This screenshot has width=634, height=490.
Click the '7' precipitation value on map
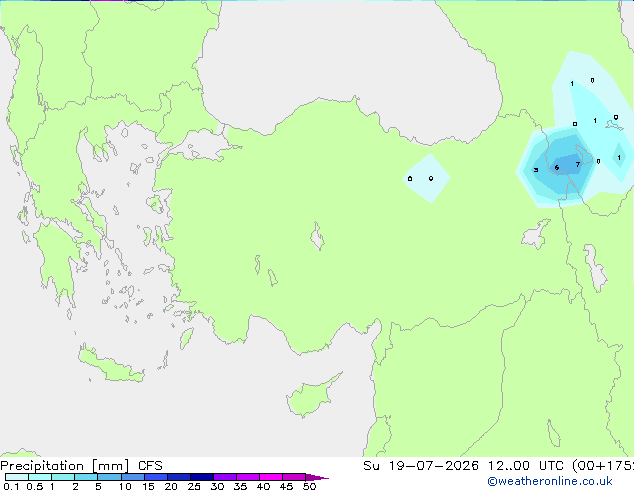[578, 165]
